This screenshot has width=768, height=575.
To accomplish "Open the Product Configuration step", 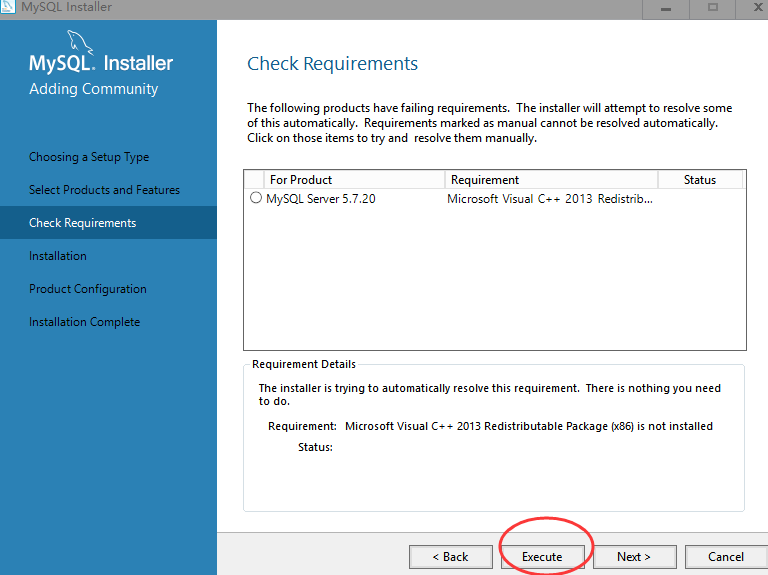I will coord(88,289).
